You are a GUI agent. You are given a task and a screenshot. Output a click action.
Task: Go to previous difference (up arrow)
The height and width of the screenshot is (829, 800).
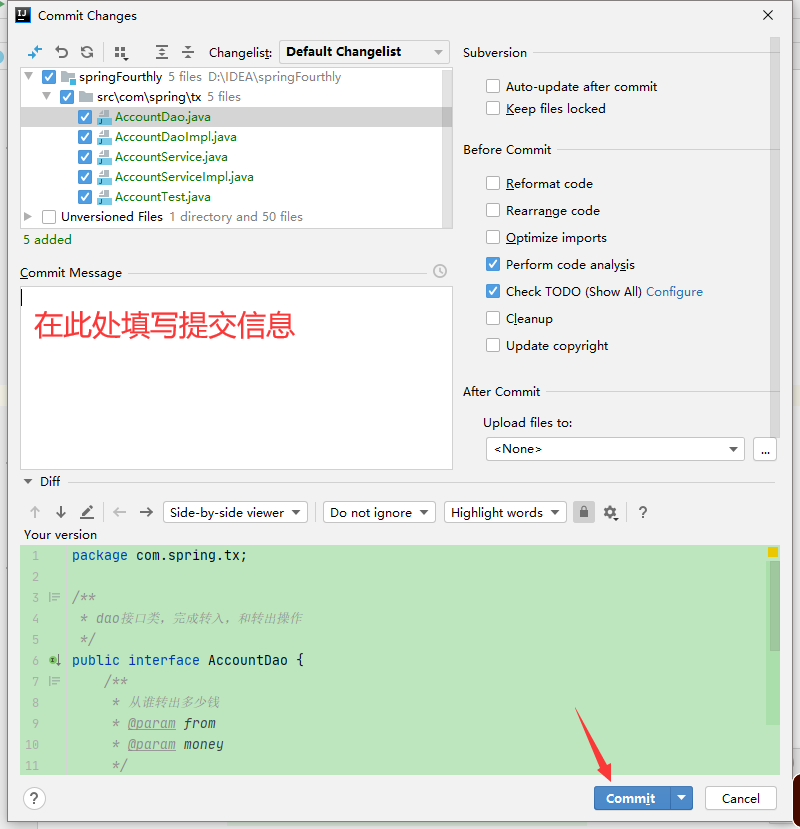click(x=35, y=512)
